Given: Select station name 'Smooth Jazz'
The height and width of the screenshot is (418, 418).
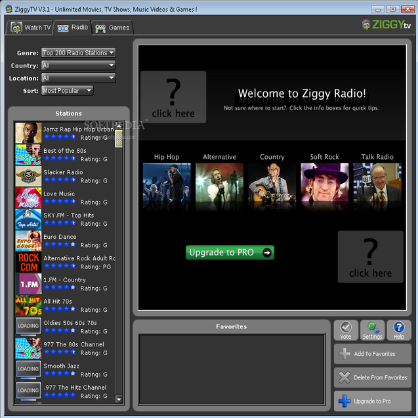Looking at the screenshot, I should 61,366.
